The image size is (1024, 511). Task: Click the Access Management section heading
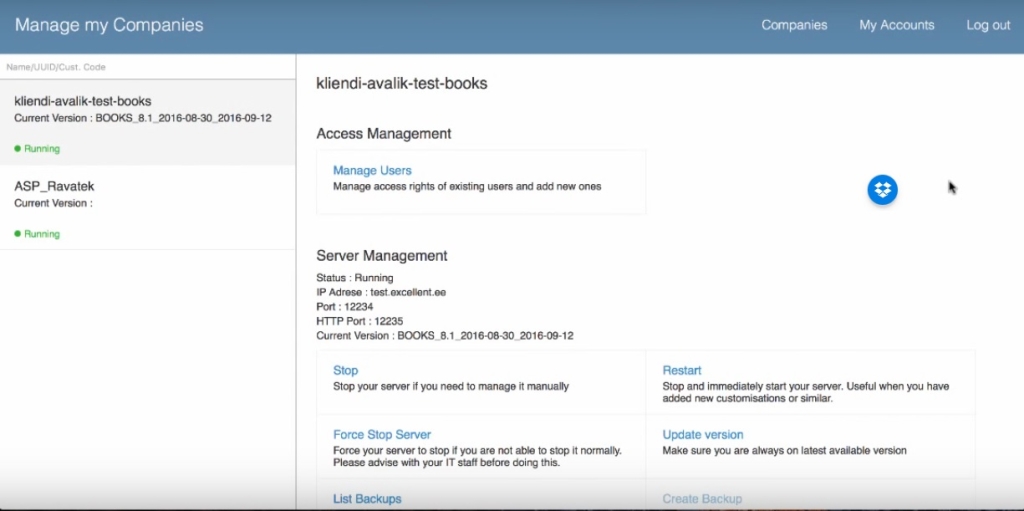[x=383, y=133]
